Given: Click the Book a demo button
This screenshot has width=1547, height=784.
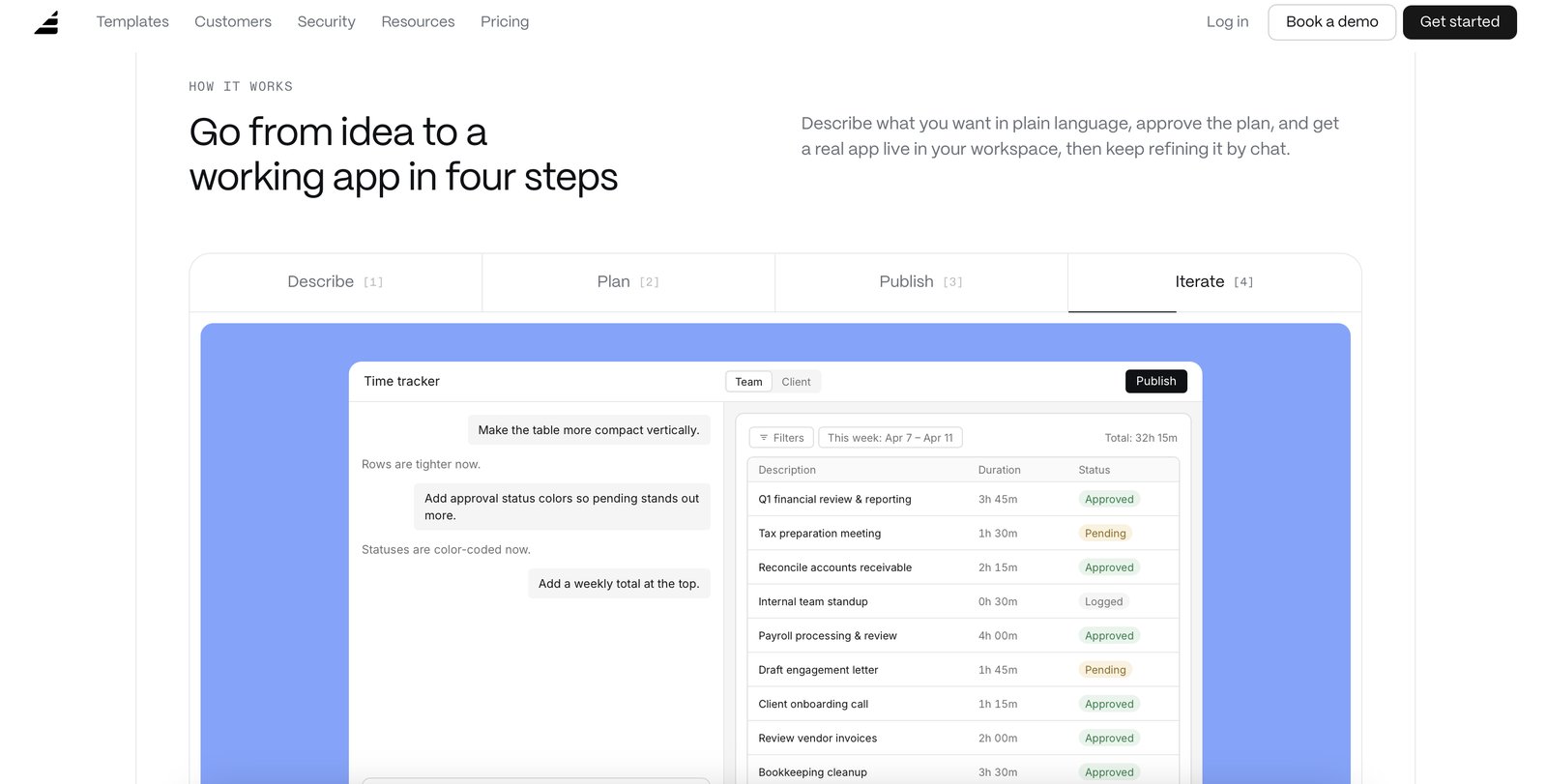Looking at the screenshot, I should click(x=1331, y=22).
